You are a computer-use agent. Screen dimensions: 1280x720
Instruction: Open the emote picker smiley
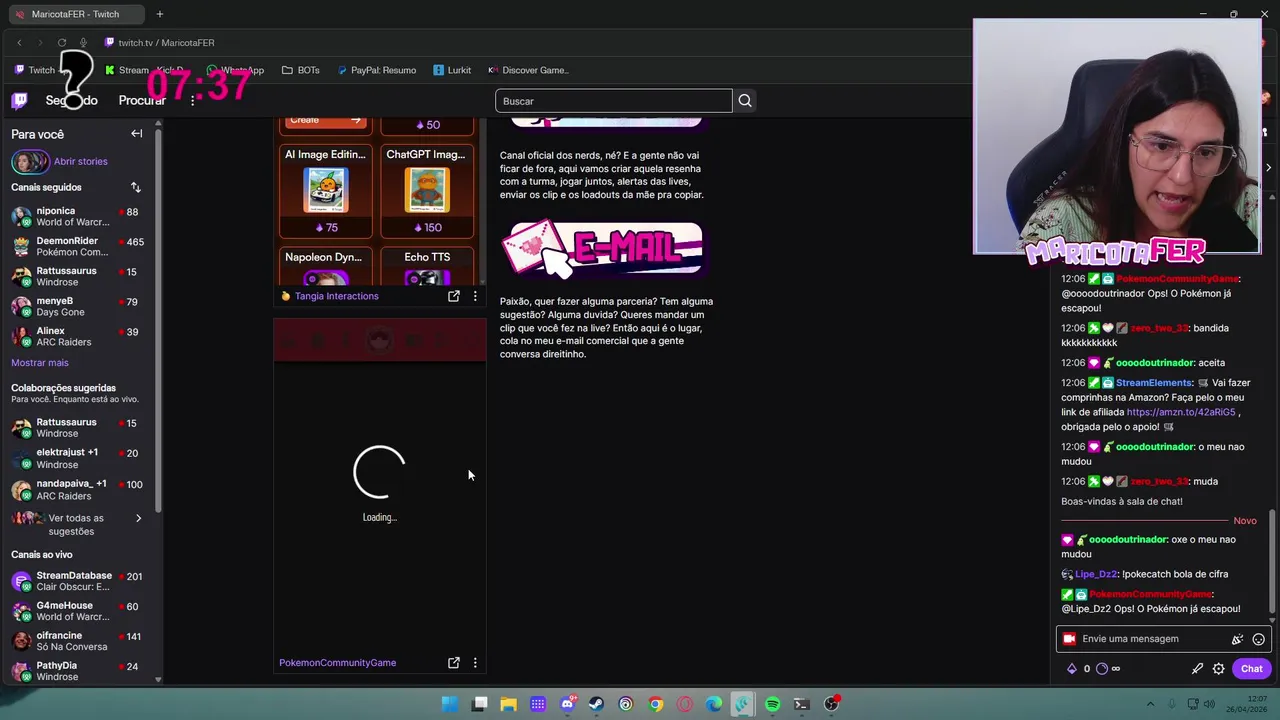coord(1259,639)
